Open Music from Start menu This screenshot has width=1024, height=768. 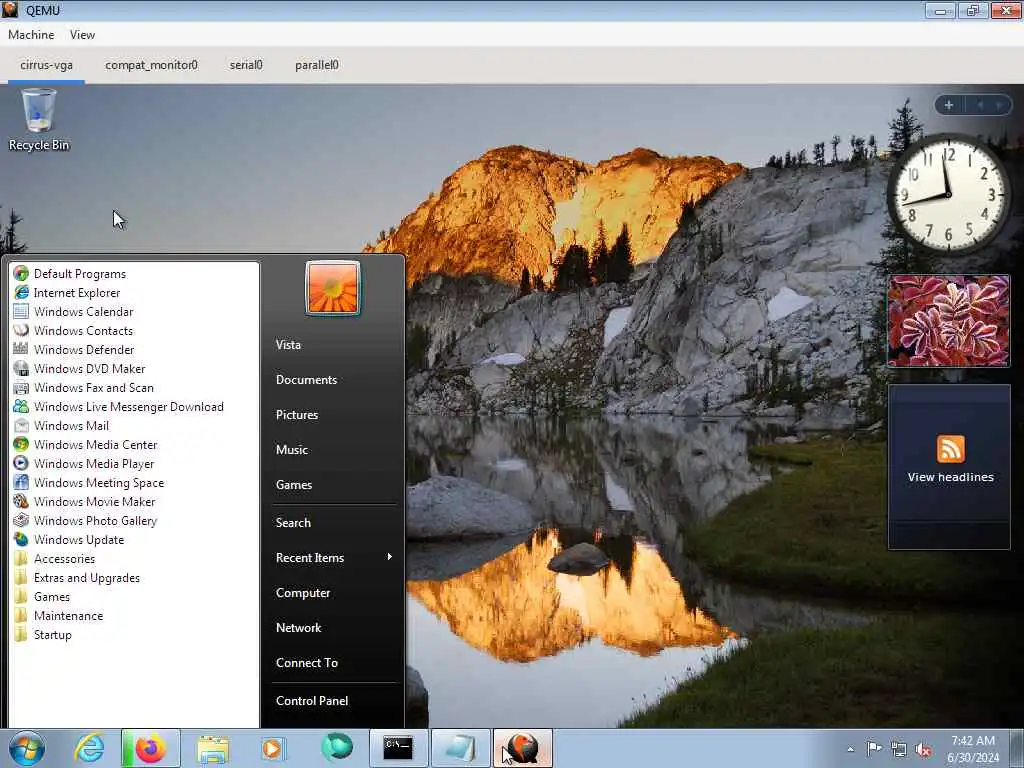point(291,449)
